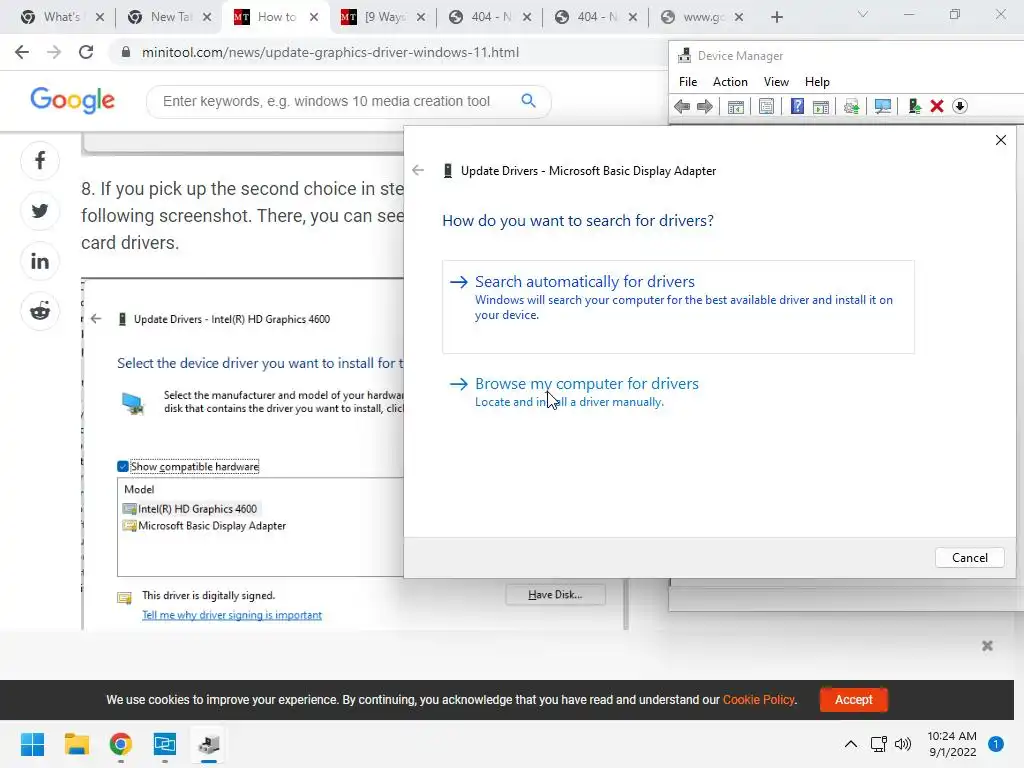Open the remote desktop taskbar icon

click(x=165, y=744)
